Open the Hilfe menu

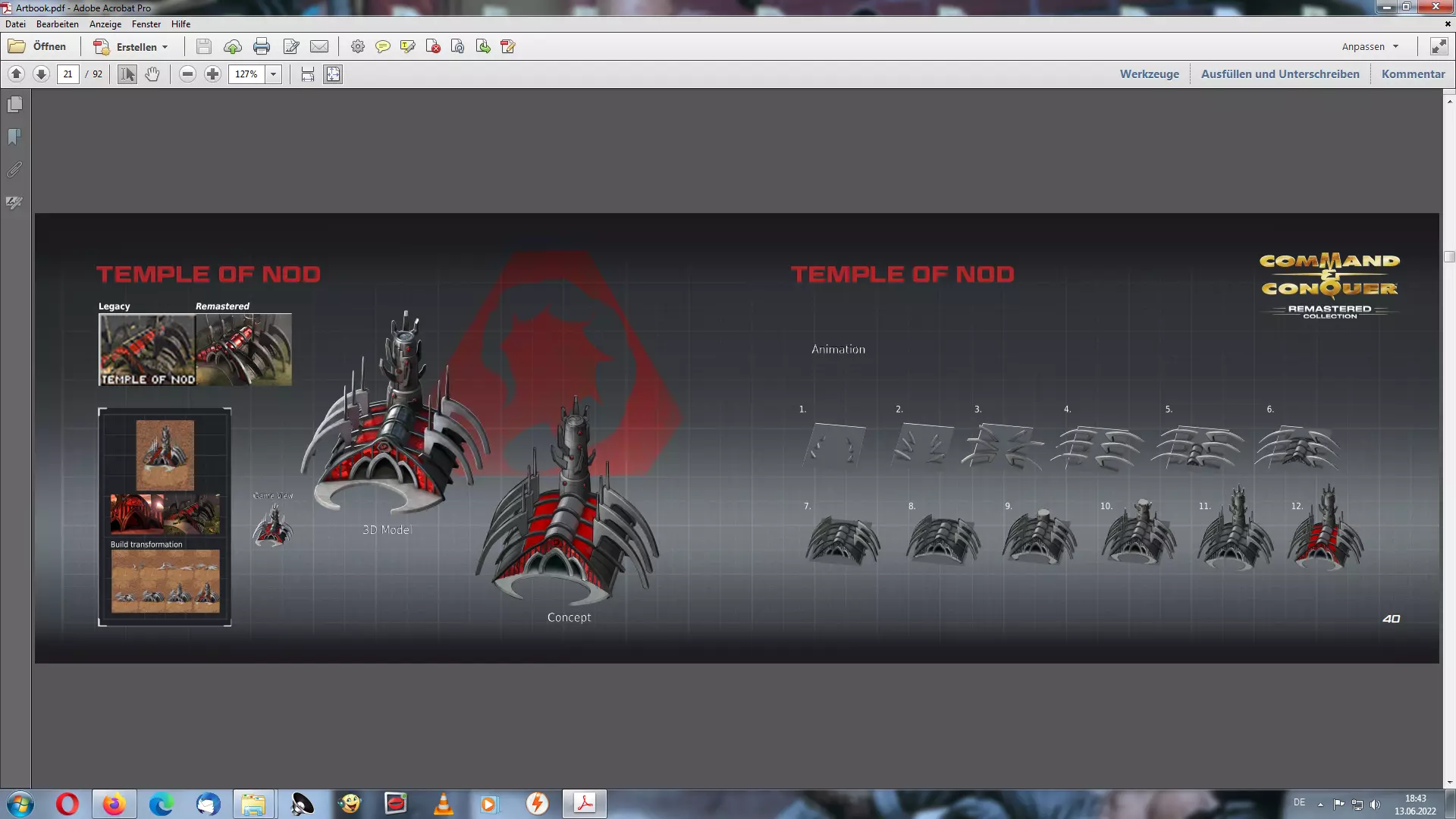[x=180, y=24]
